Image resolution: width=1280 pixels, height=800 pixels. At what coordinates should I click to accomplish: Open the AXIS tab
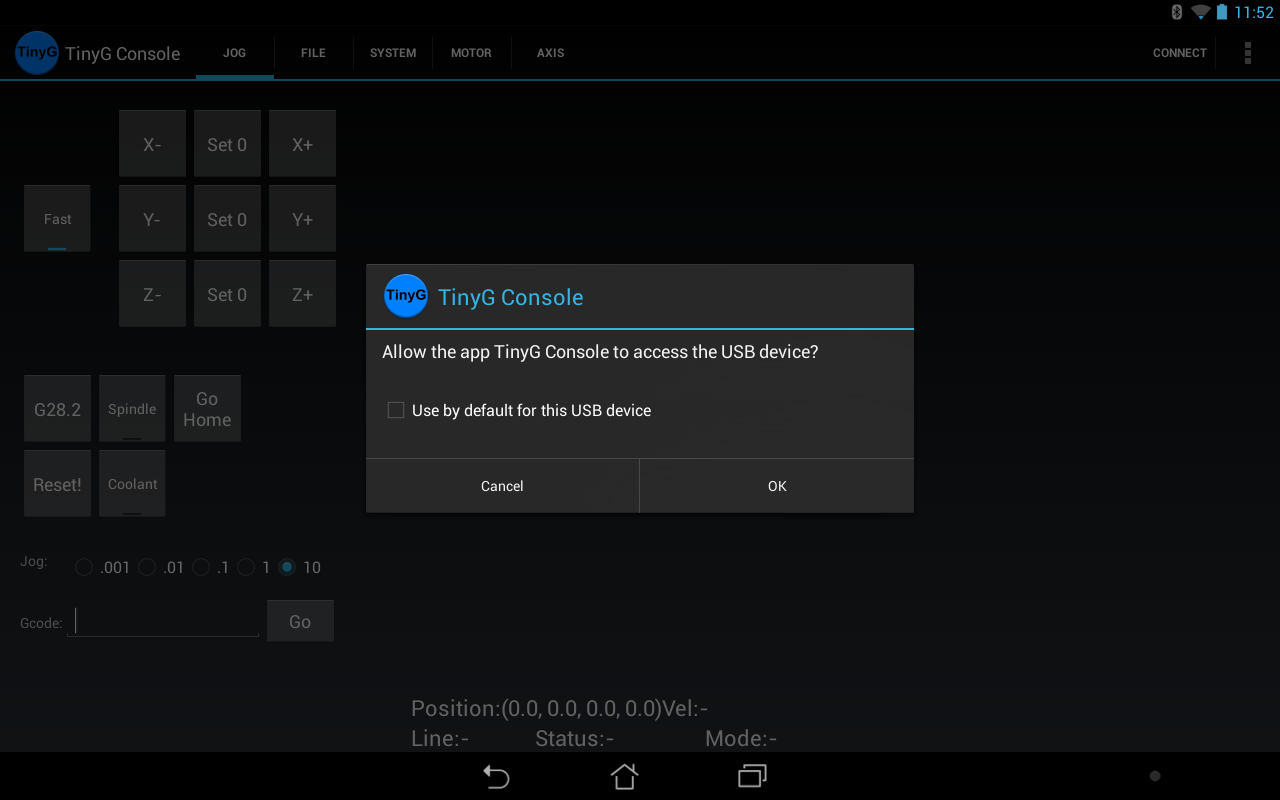tap(550, 53)
